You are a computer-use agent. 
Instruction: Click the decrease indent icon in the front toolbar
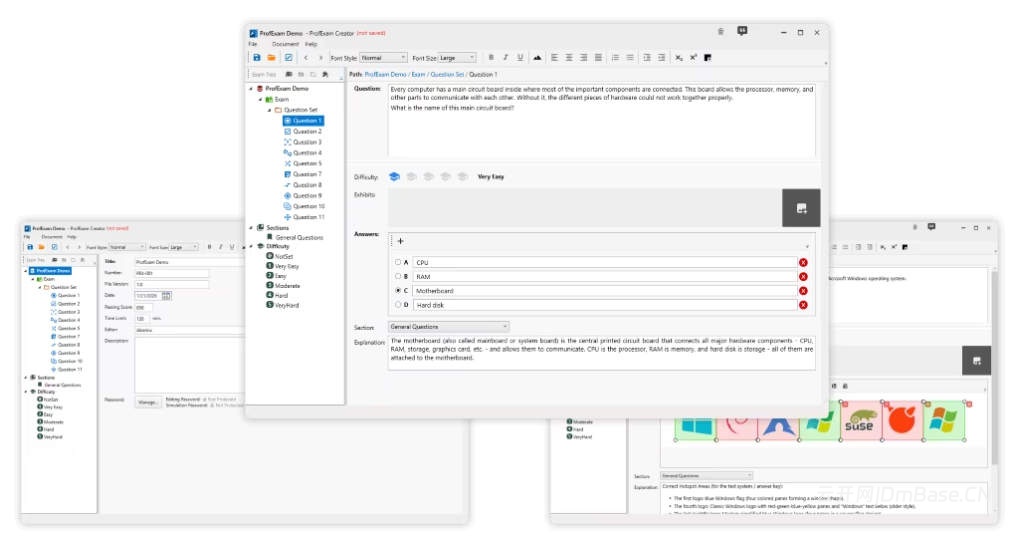[647, 58]
